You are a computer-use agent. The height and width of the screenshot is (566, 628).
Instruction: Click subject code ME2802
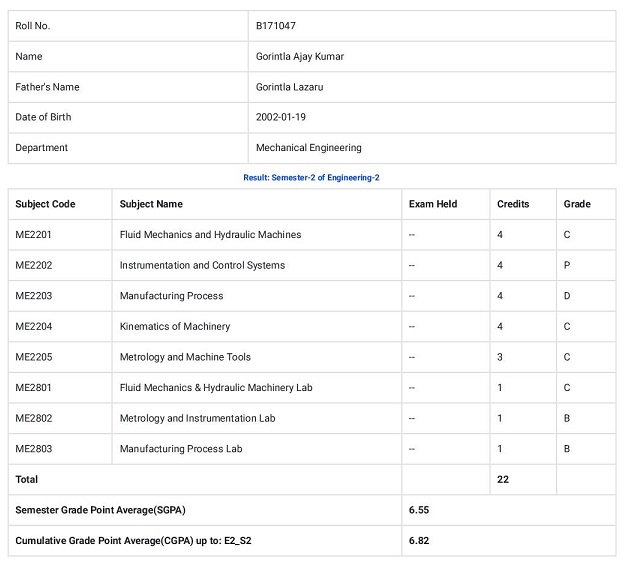pyautogui.click(x=33, y=418)
